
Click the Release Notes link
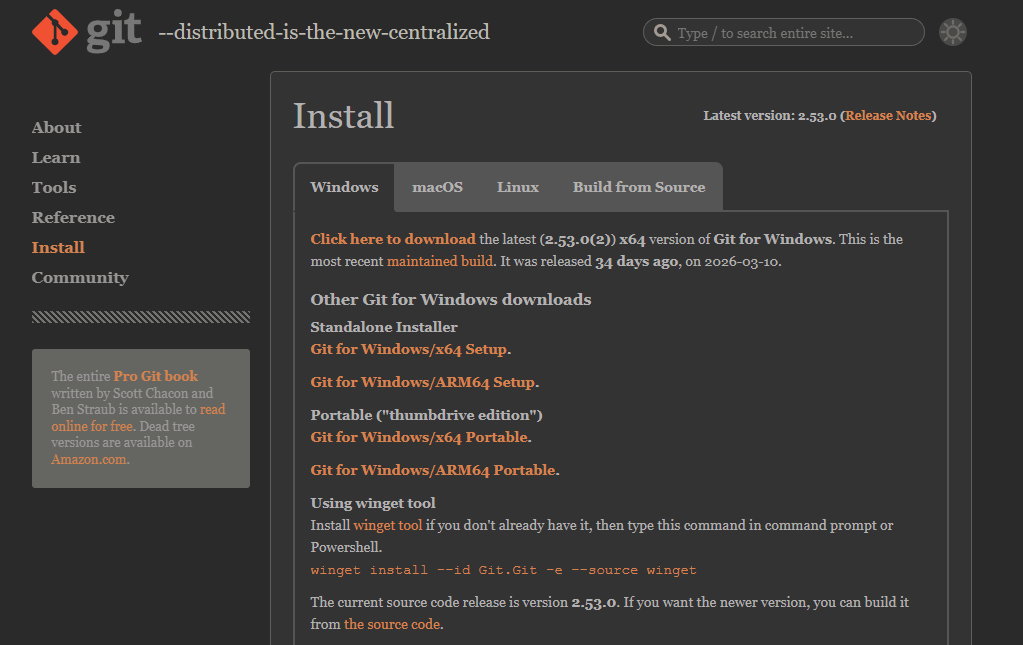pyautogui.click(x=888, y=116)
